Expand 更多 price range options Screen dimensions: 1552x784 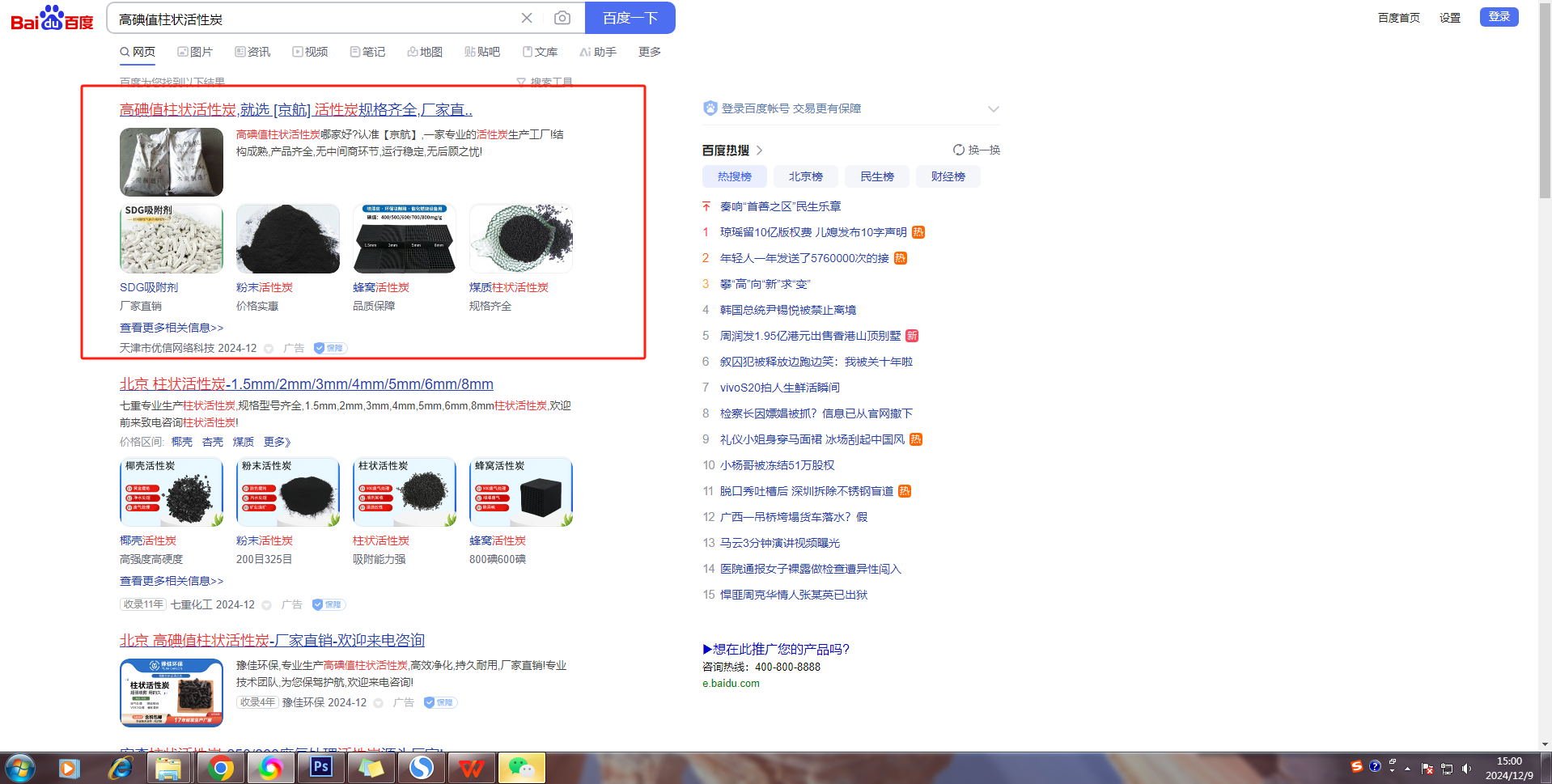[277, 442]
